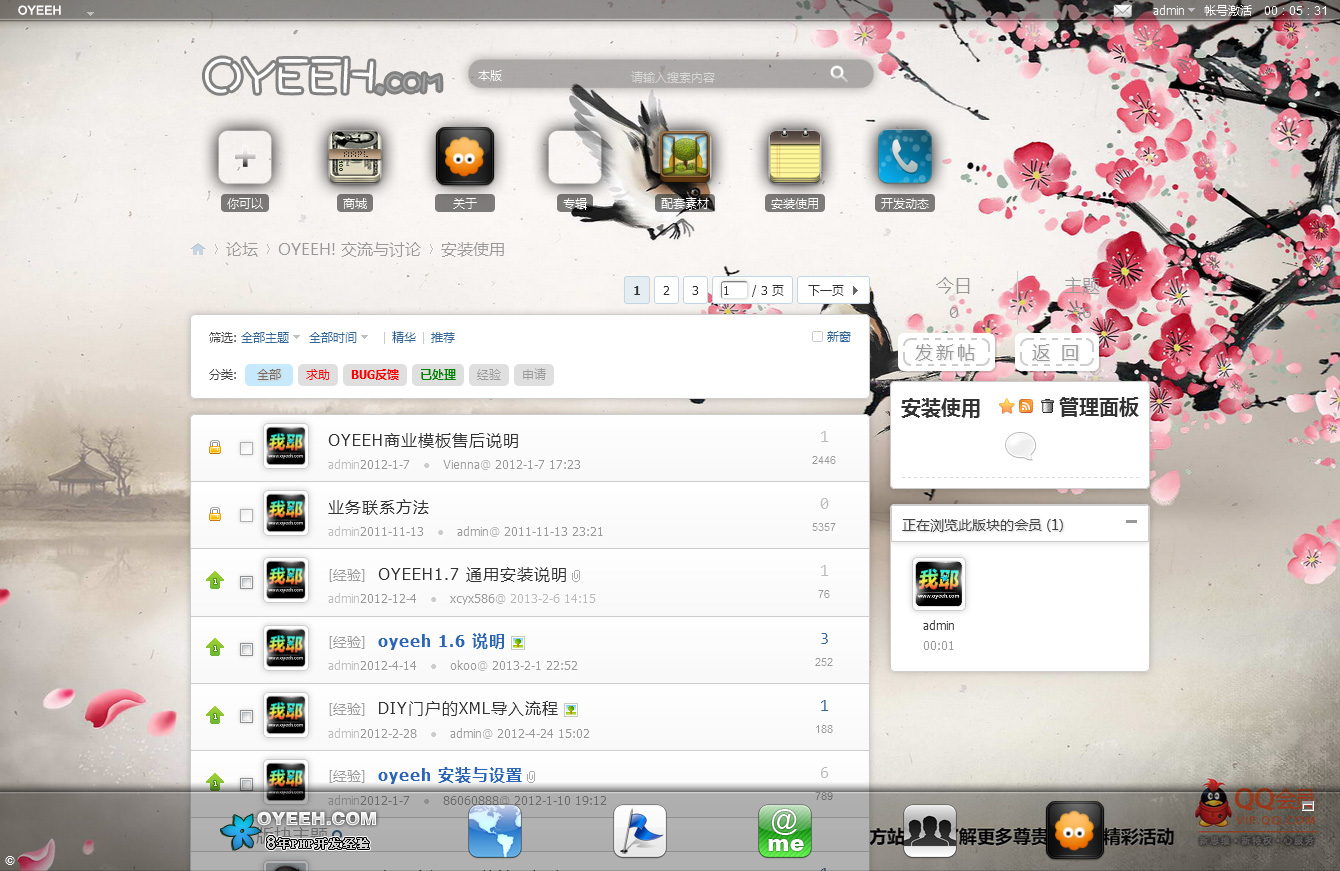This screenshot has height=871, width=1340.
Task: Select the 已处理 category tab
Action: pos(438,375)
